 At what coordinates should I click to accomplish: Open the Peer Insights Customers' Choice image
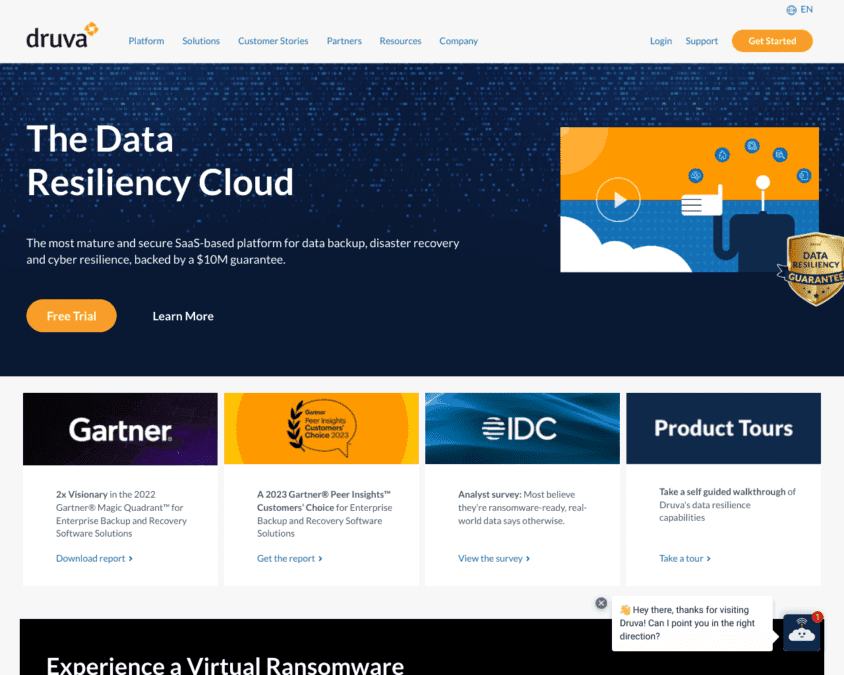tap(321, 429)
